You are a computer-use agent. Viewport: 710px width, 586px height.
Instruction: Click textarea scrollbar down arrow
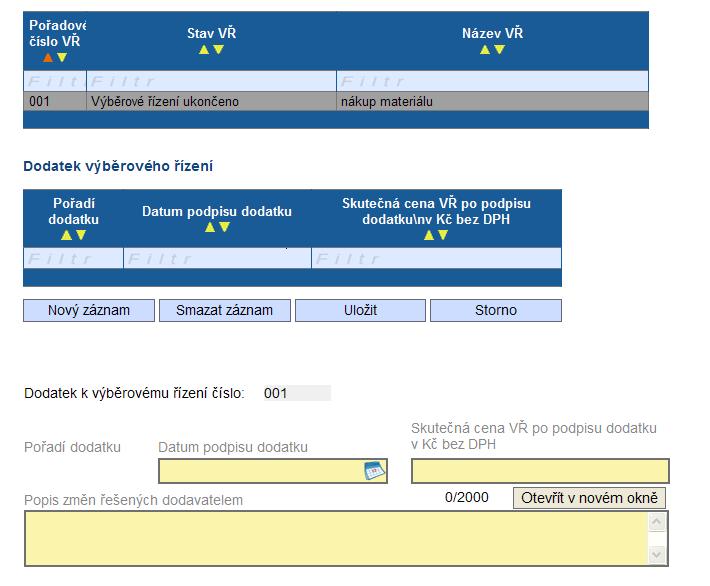click(657, 554)
